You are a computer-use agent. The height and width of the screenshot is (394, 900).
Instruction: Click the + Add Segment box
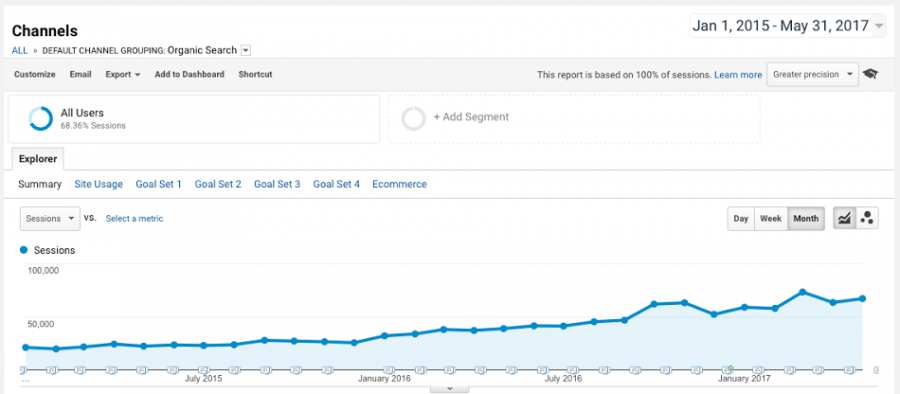574,119
